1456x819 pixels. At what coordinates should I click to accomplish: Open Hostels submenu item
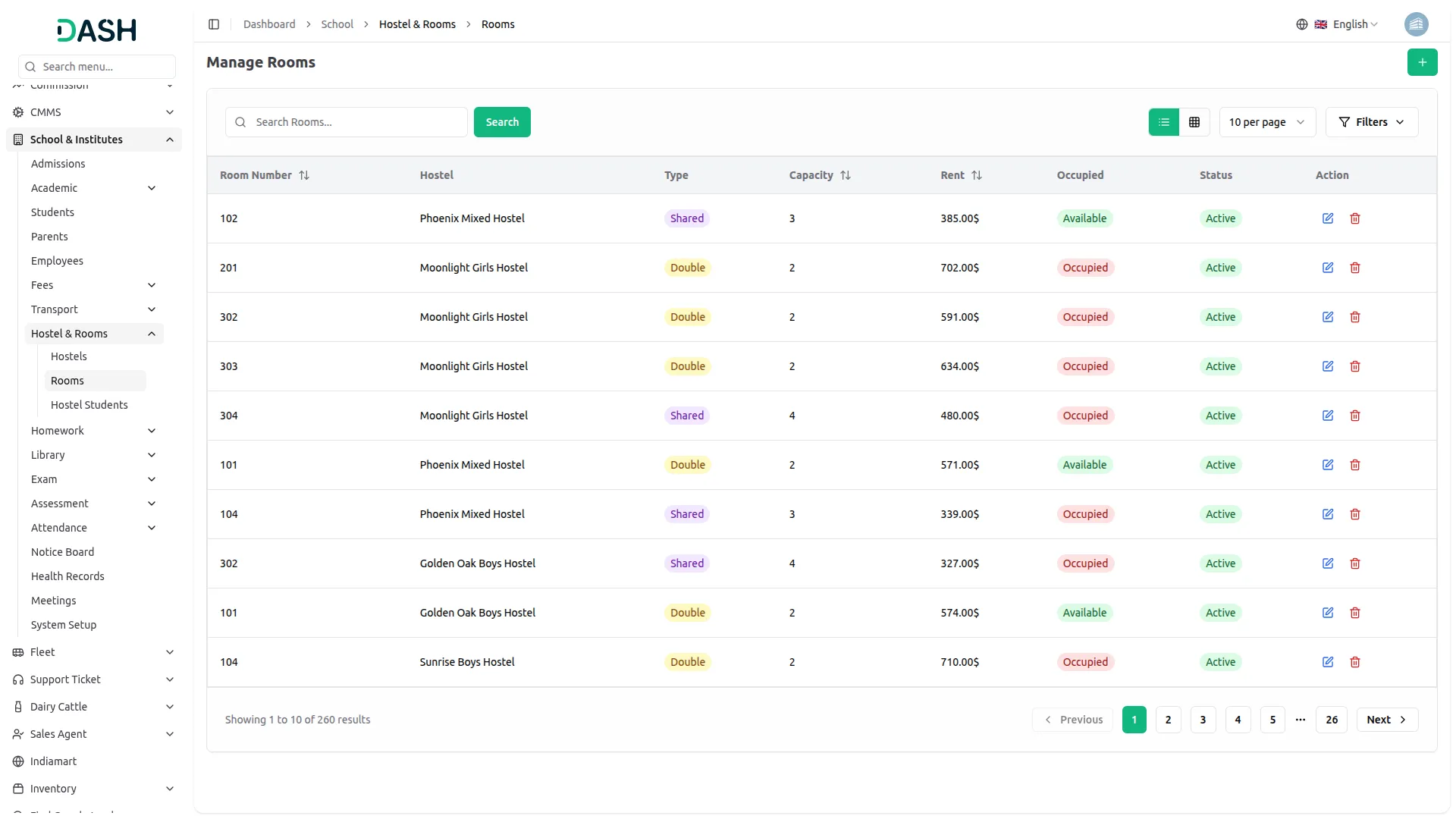click(69, 356)
